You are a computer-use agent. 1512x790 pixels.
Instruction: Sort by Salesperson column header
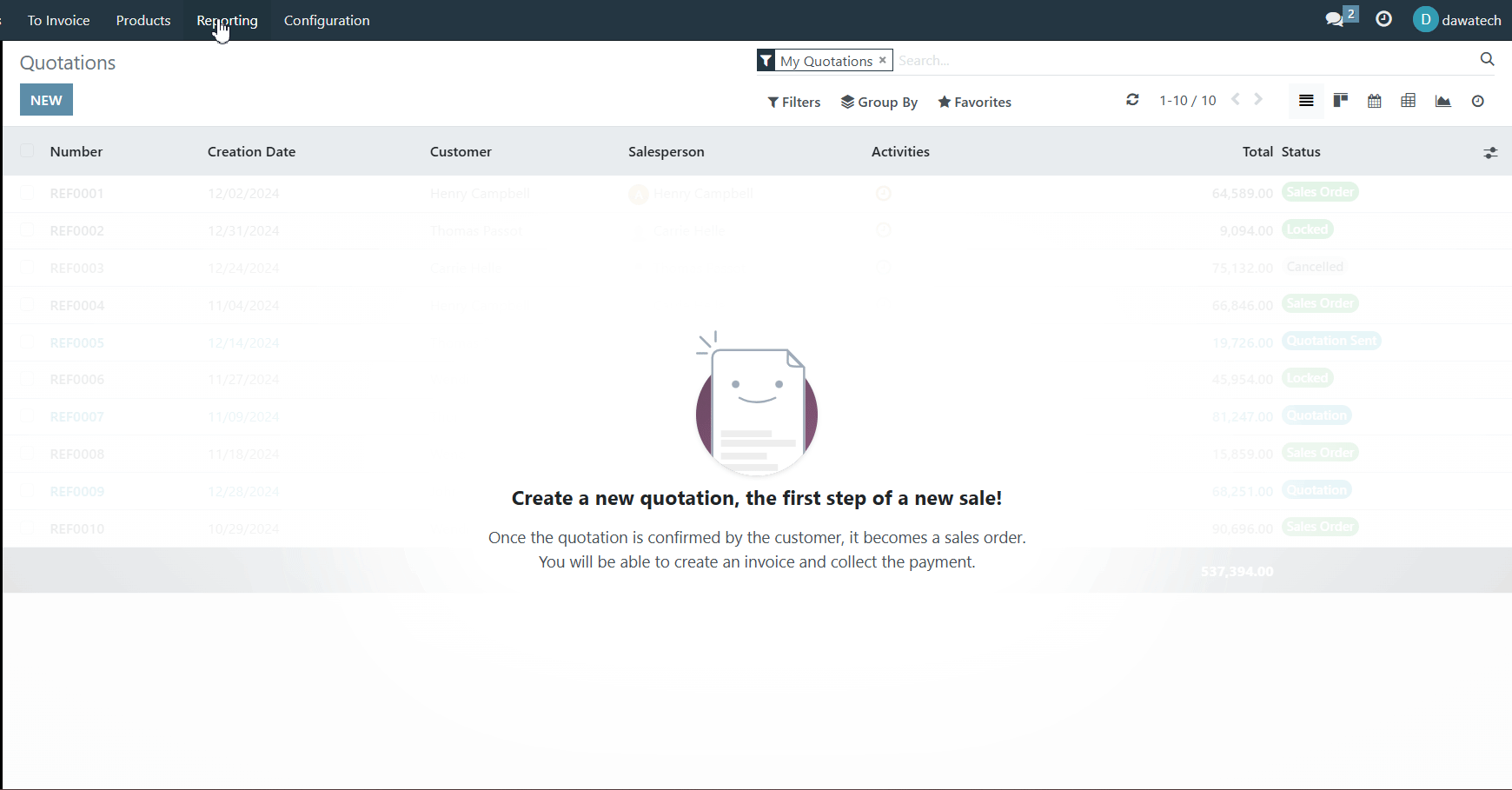[666, 151]
